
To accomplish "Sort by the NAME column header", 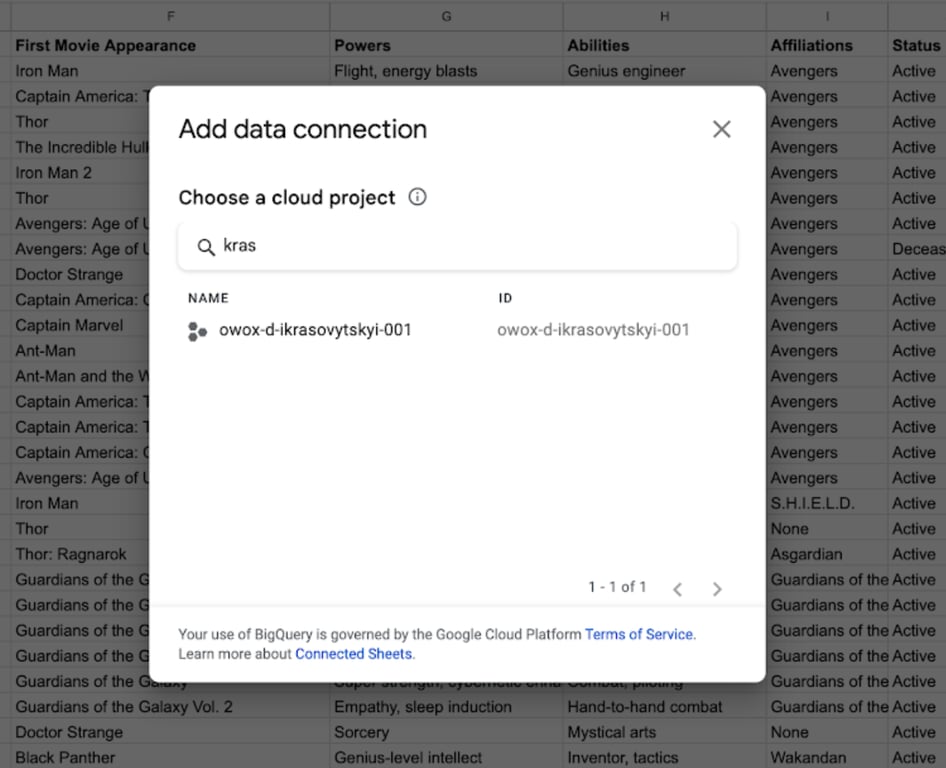I will pos(208,298).
